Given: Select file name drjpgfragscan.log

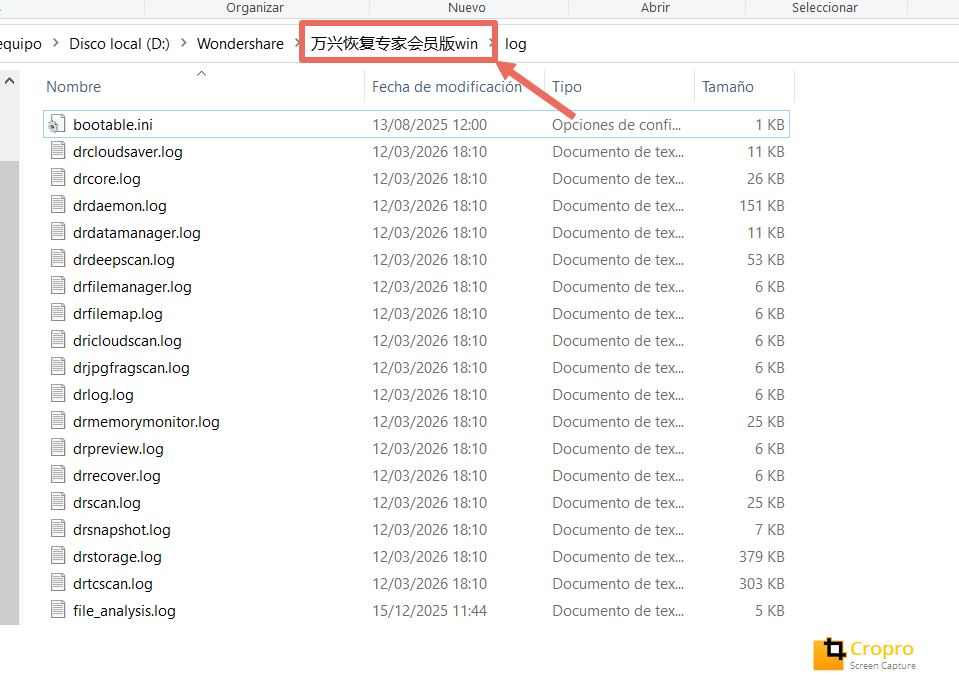Looking at the screenshot, I should tap(131, 368).
